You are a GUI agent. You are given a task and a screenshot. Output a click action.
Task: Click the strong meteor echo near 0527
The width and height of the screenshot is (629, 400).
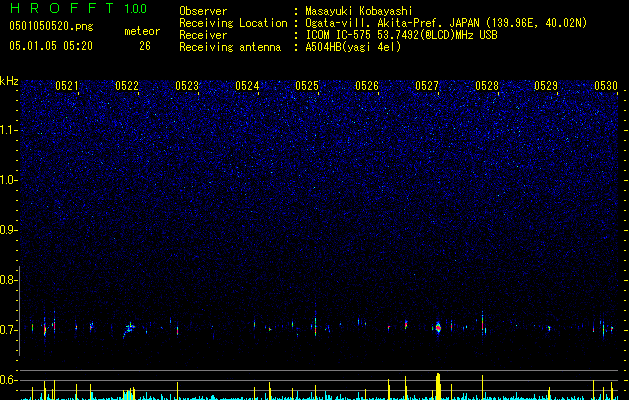[x=438, y=327]
